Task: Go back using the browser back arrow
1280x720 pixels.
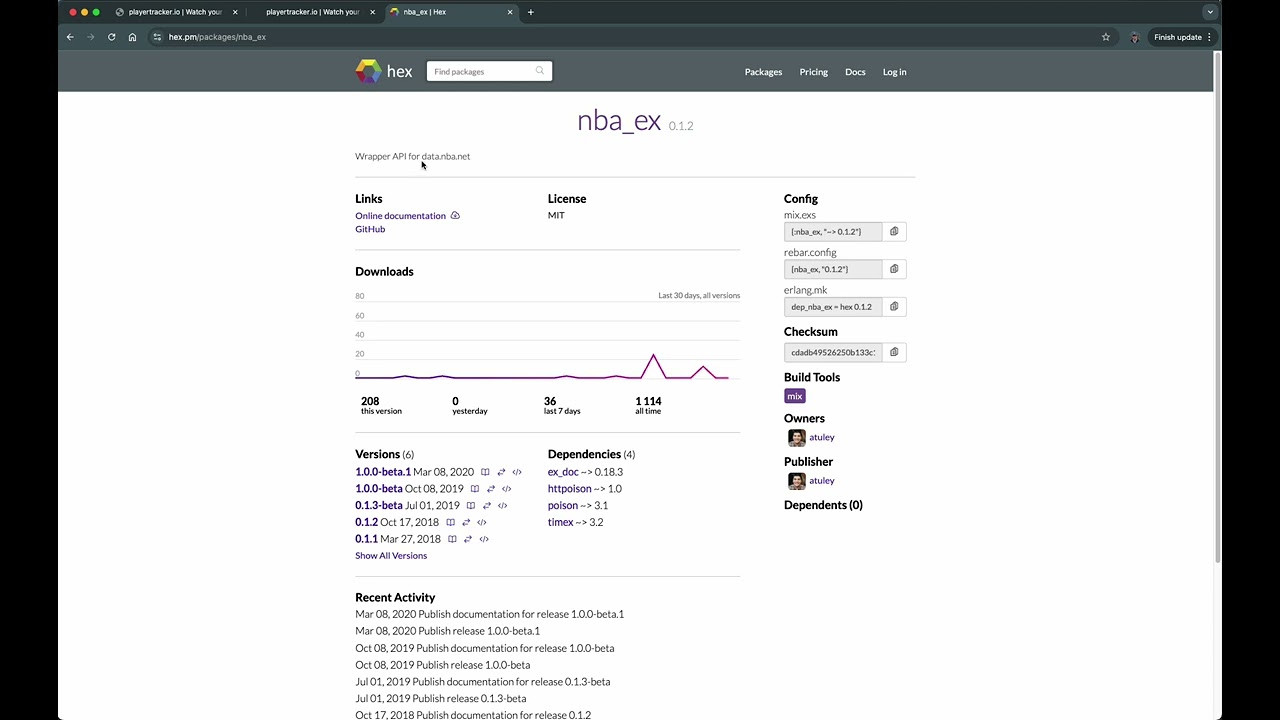Action: point(70,37)
